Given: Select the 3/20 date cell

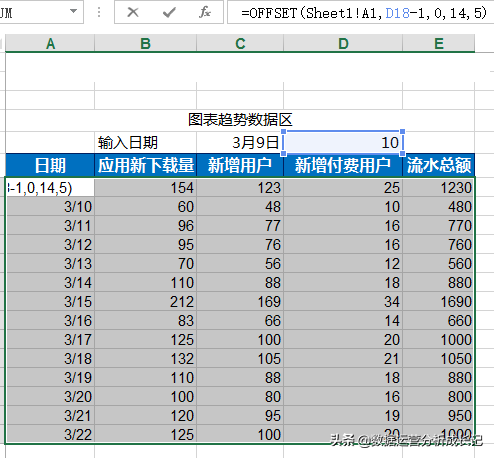Looking at the screenshot, I should (50, 397).
